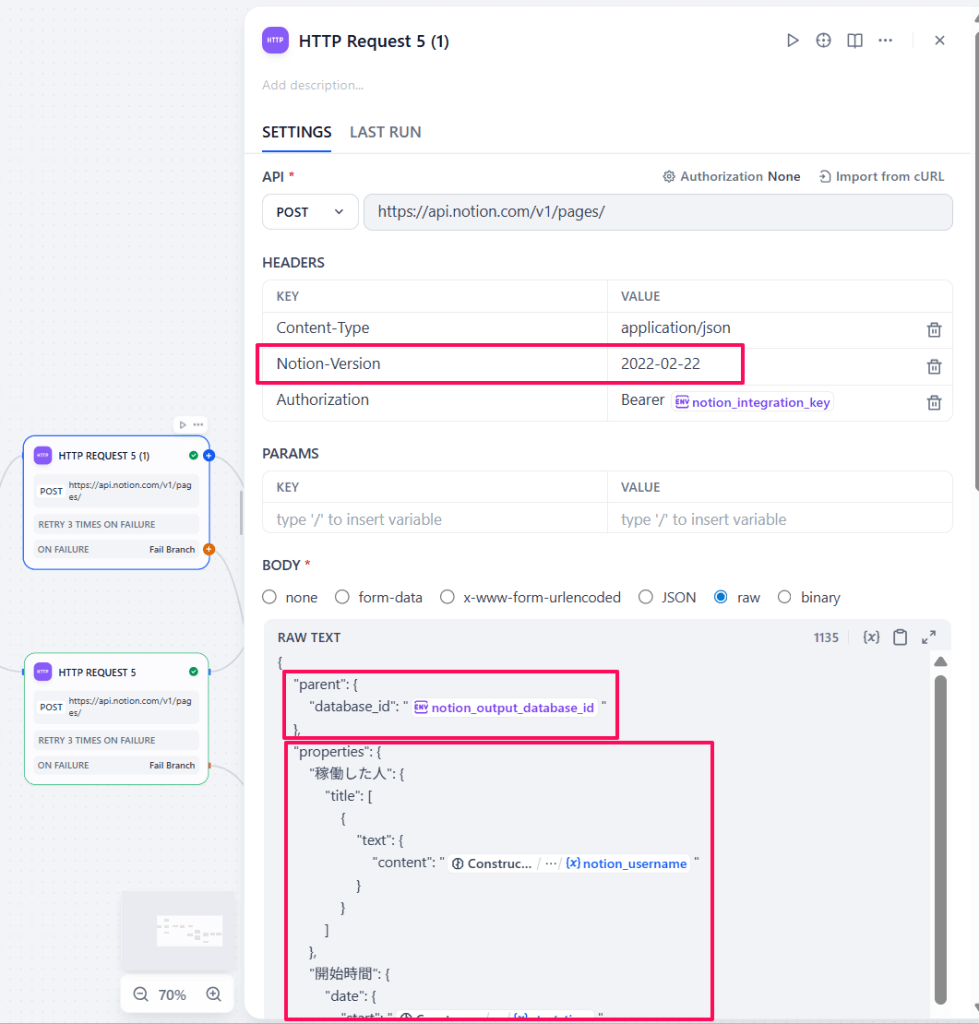Delete the Authorization header row
Viewport: 979px width, 1024px height.
point(933,402)
